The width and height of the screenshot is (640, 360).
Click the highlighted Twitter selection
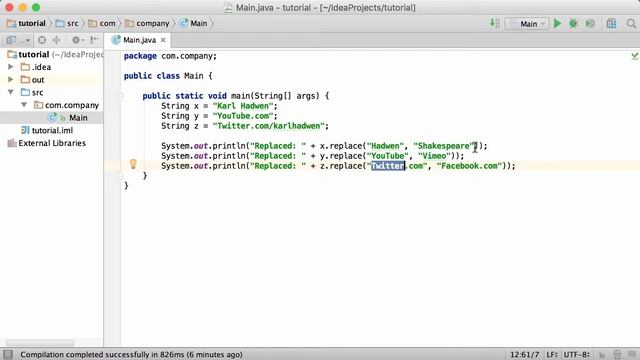click(388, 166)
